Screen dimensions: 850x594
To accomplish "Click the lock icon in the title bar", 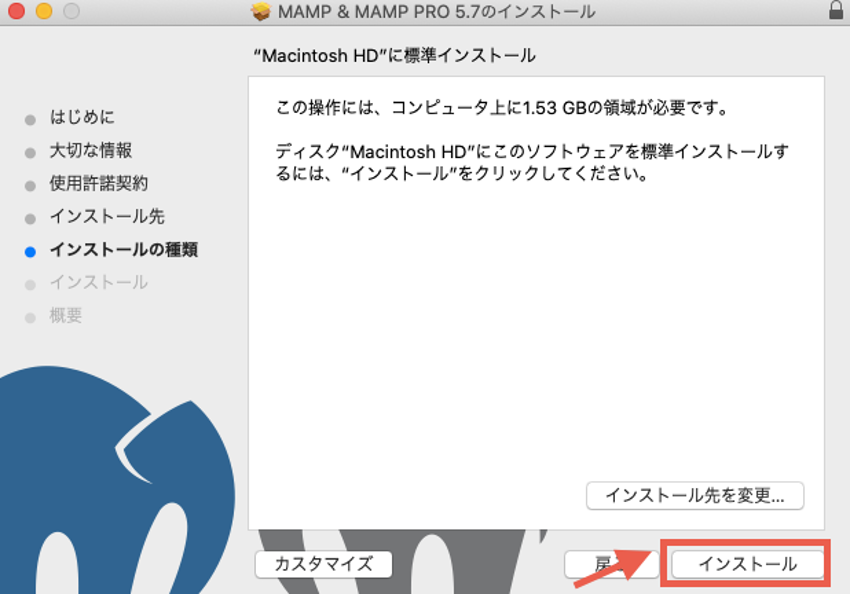I will click(835, 12).
